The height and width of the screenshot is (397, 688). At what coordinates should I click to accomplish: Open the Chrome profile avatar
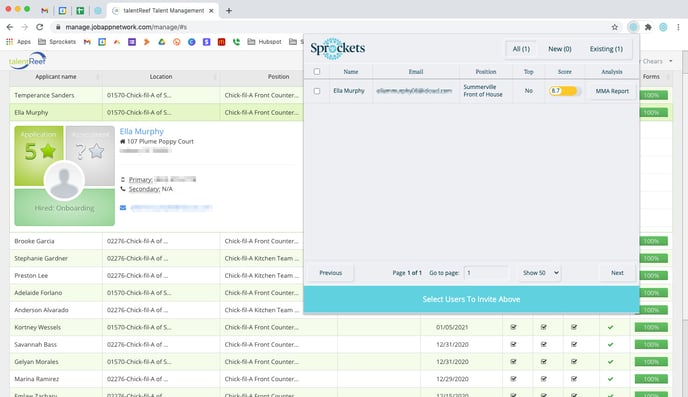(663, 27)
